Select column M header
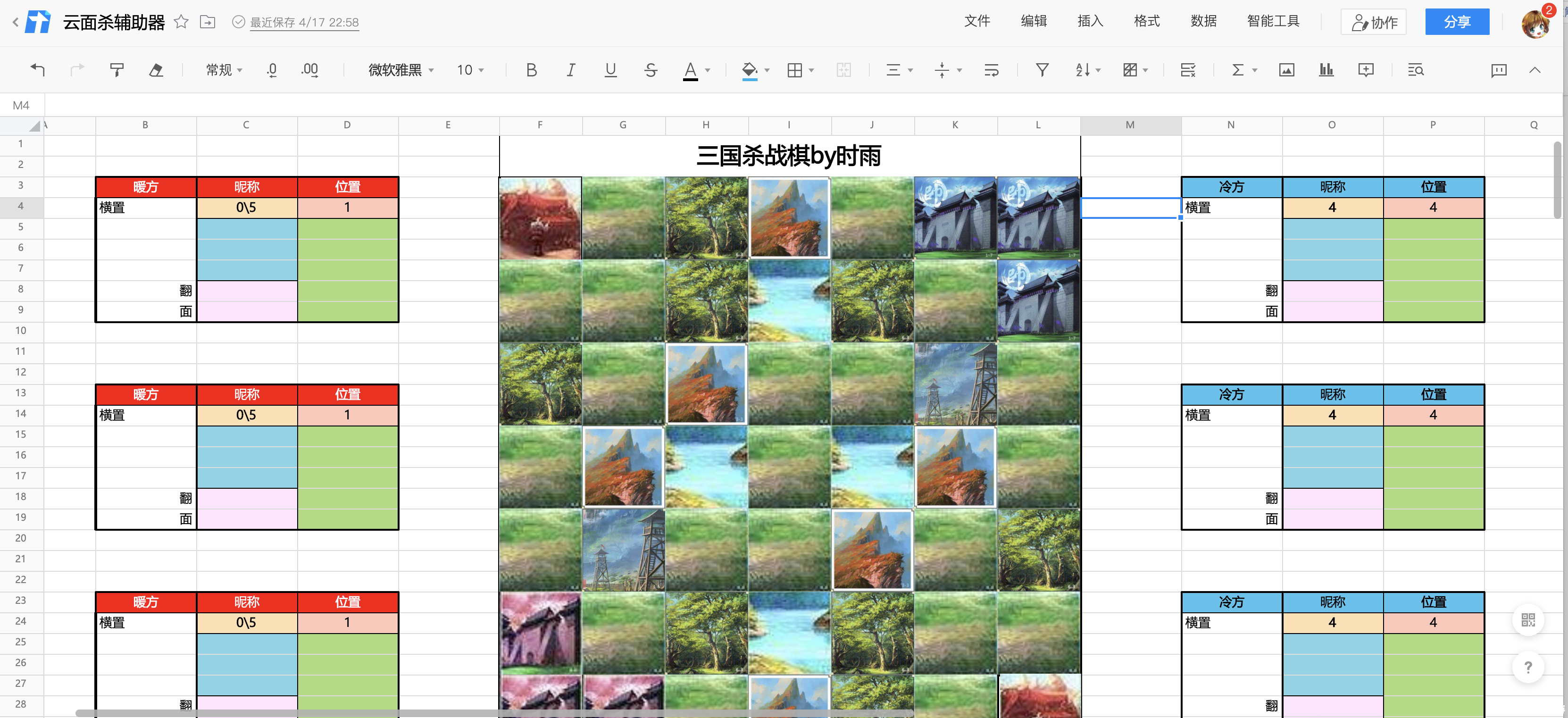This screenshot has width=1568, height=718. [1130, 125]
